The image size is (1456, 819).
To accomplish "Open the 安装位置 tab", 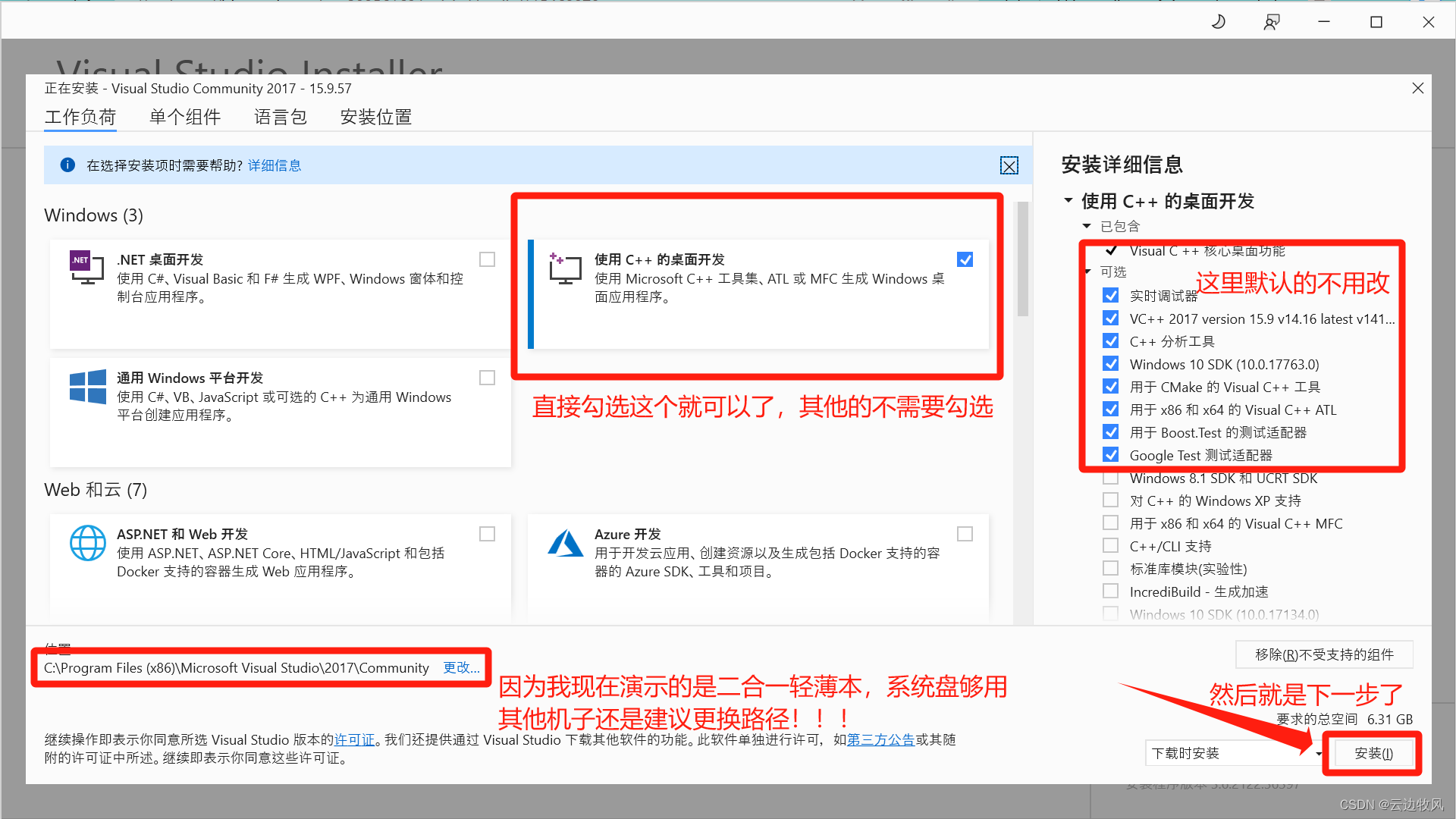I will 375,117.
